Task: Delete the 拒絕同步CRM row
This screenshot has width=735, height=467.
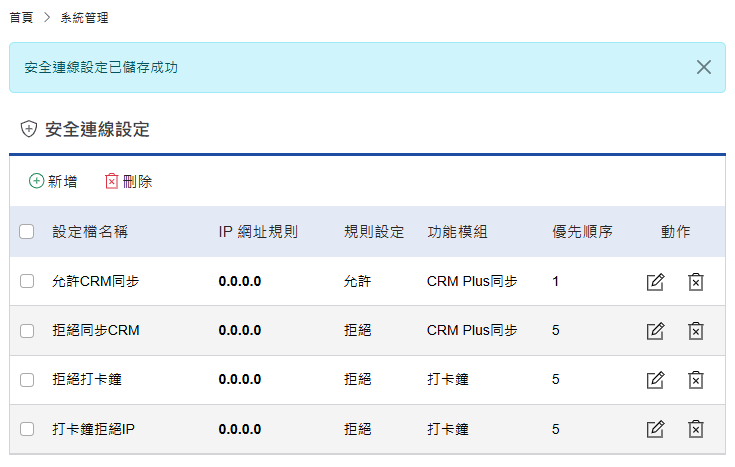Action: [696, 331]
